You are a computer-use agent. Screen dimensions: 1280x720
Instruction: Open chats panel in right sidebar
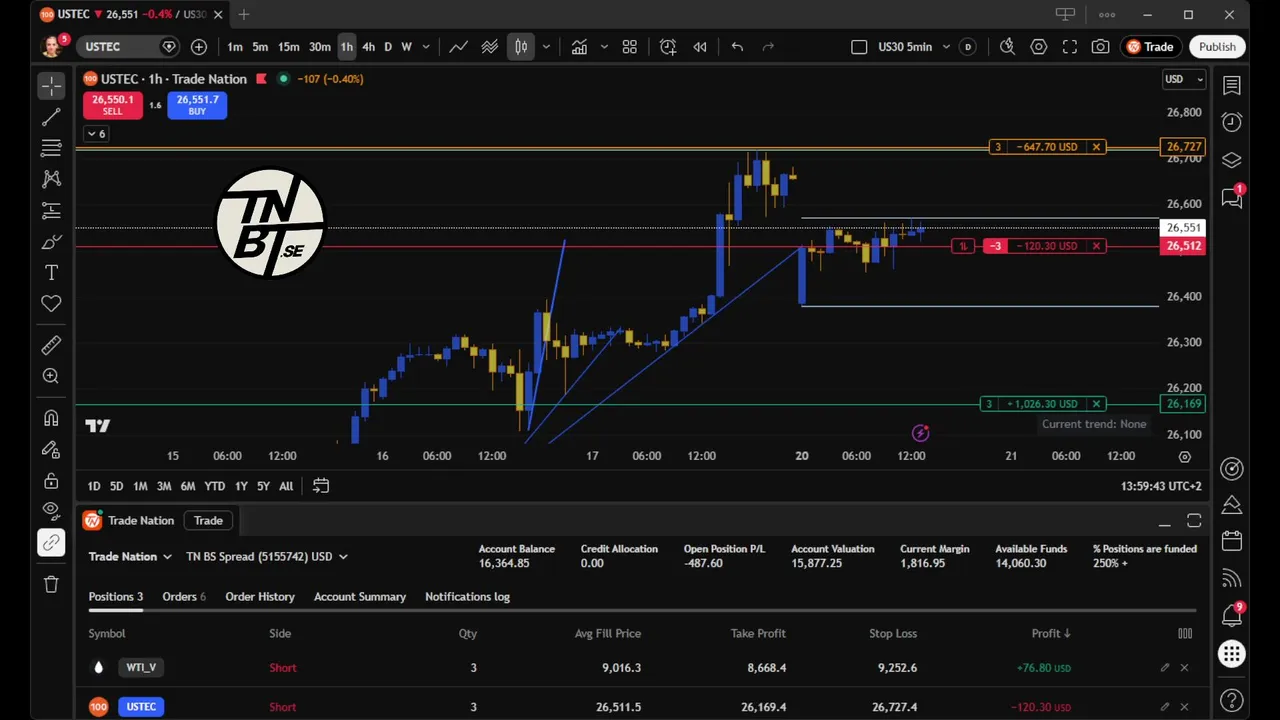(x=1232, y=198)
